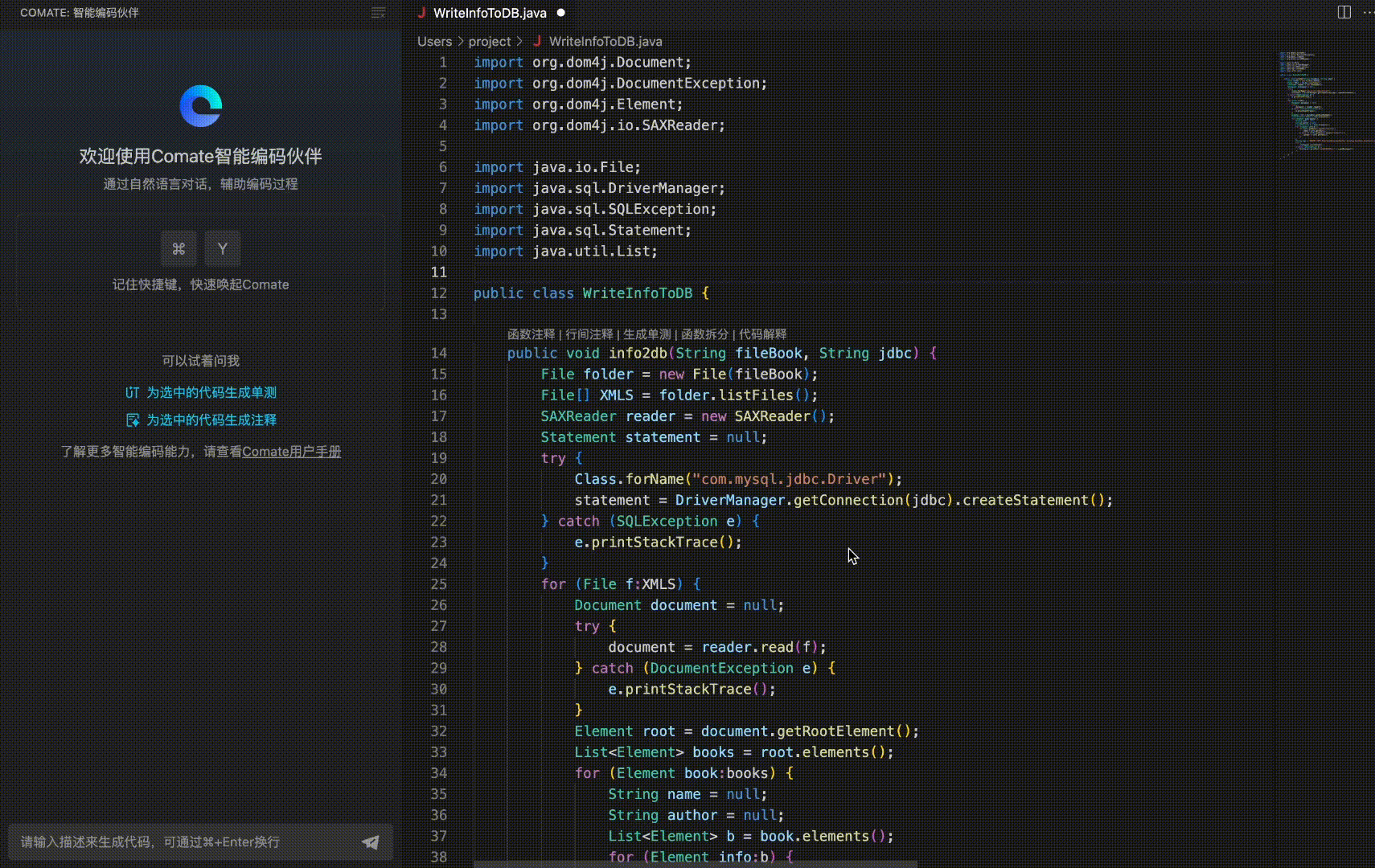1375x868 pixels.
Task: Click DriverManager on line 21
Action: pyautogui.click(x=730, y=500)
